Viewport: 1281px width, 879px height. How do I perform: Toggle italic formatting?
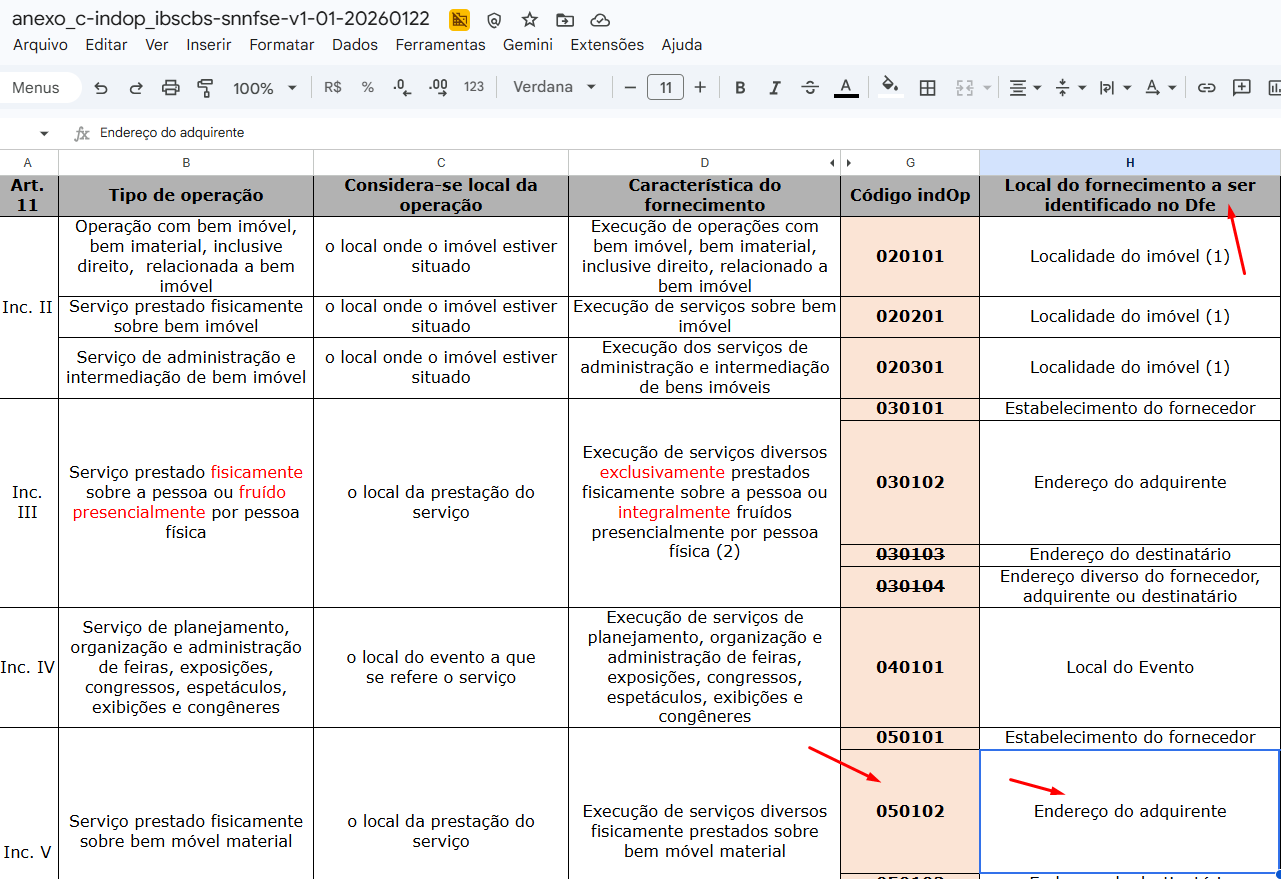point(775,88)
